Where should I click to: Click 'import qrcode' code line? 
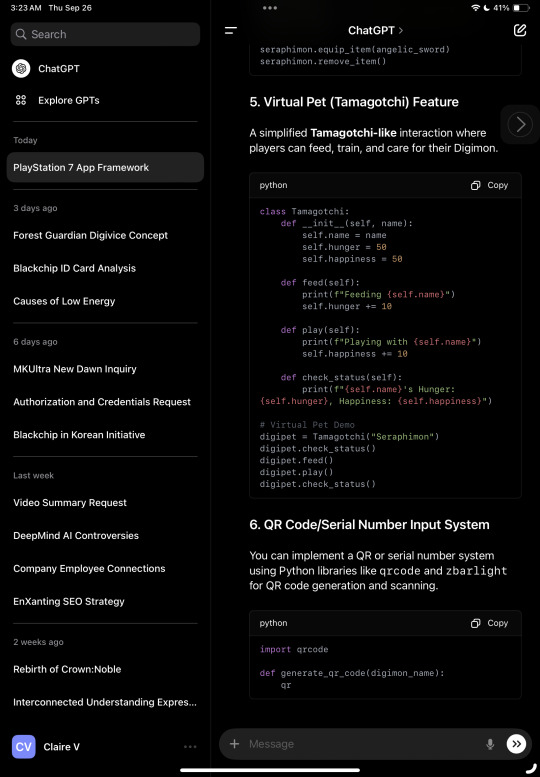294,650
